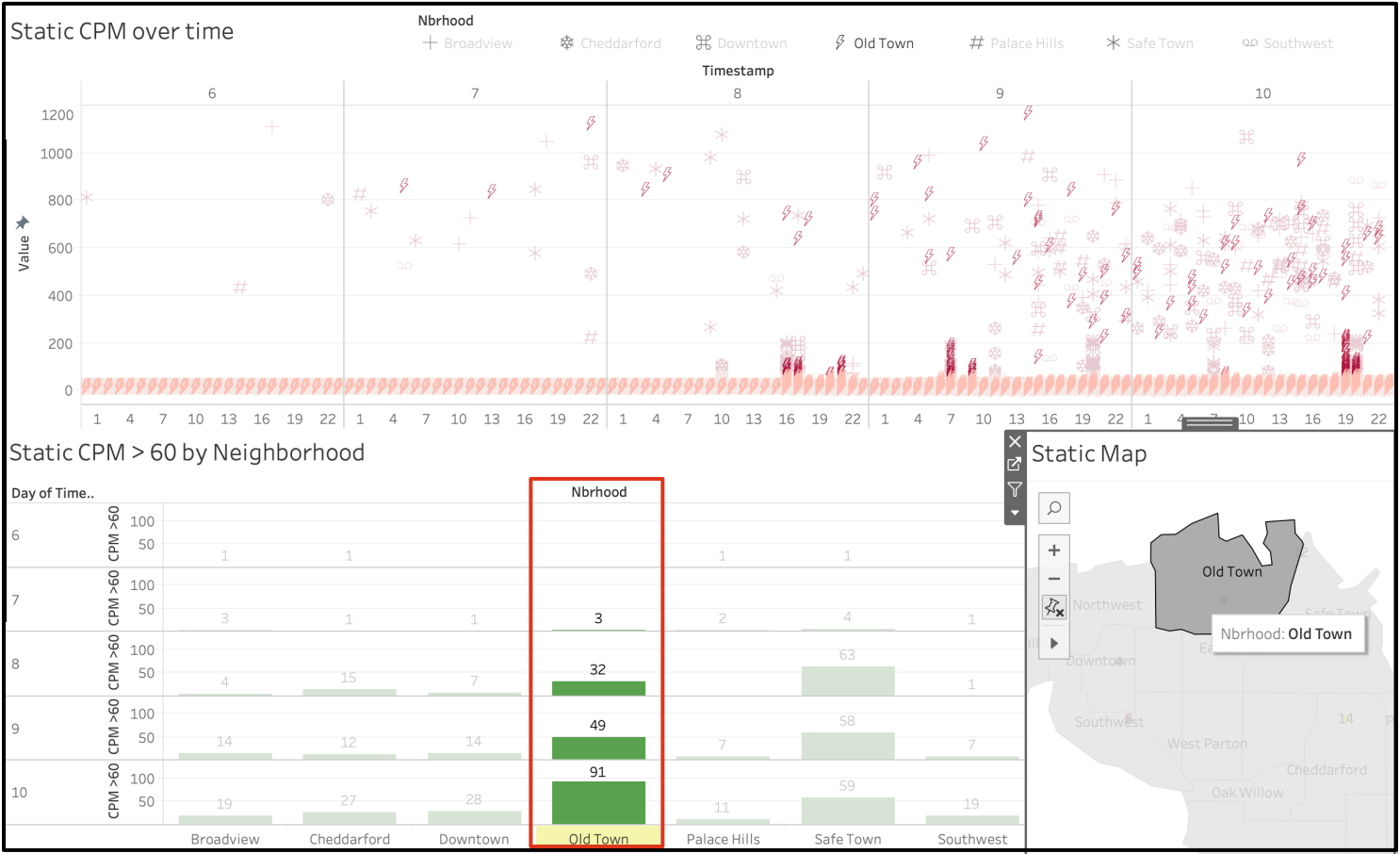
Task: Open Static Map more options dropdown
Action: pos(1015,514)
